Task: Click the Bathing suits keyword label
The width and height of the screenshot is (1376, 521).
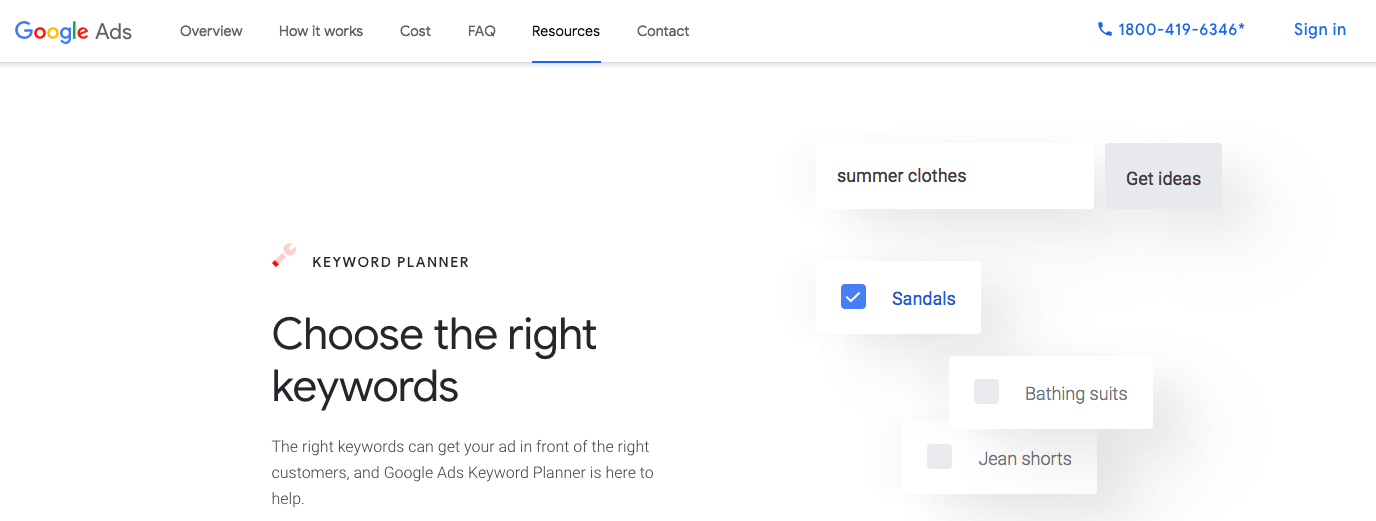Action: point(1076,394)
